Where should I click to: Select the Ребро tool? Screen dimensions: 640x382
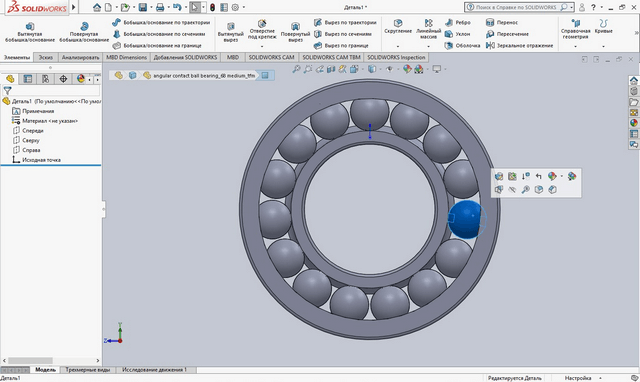(x=458, y=22)
